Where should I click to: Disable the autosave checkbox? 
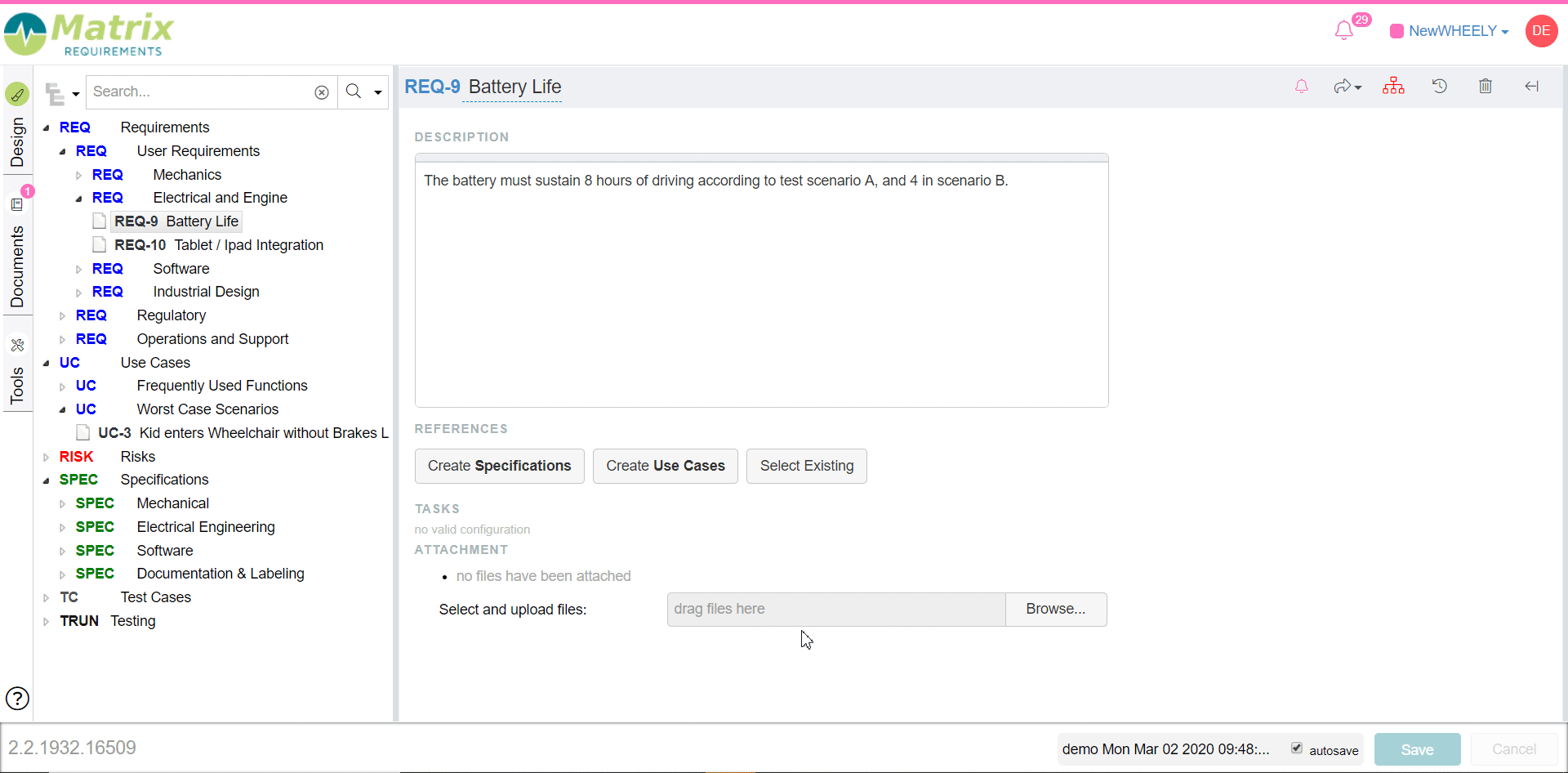pyautogui.click(x=1297, y=748)
